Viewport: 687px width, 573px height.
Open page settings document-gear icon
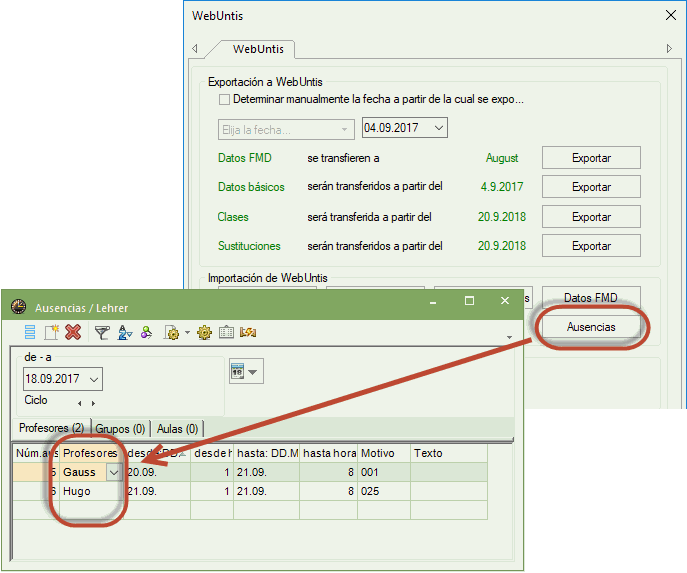click(x=171, y=333)
